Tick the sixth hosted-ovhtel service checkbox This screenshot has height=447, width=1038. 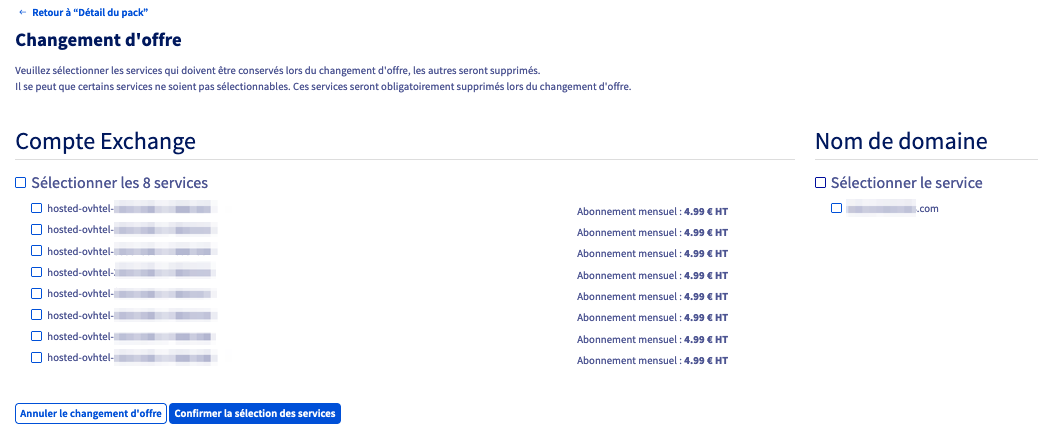[x=37, y=315]
